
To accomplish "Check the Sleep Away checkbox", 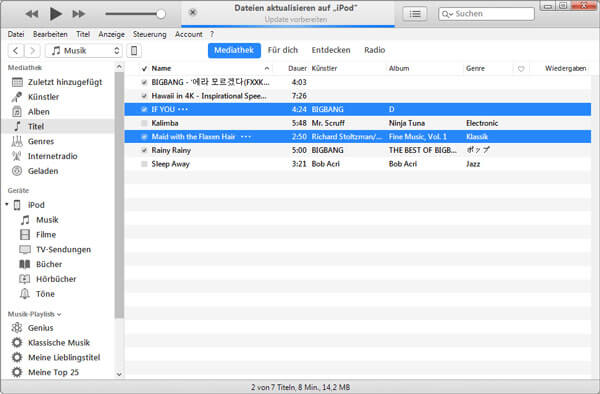I will [144, 164].
